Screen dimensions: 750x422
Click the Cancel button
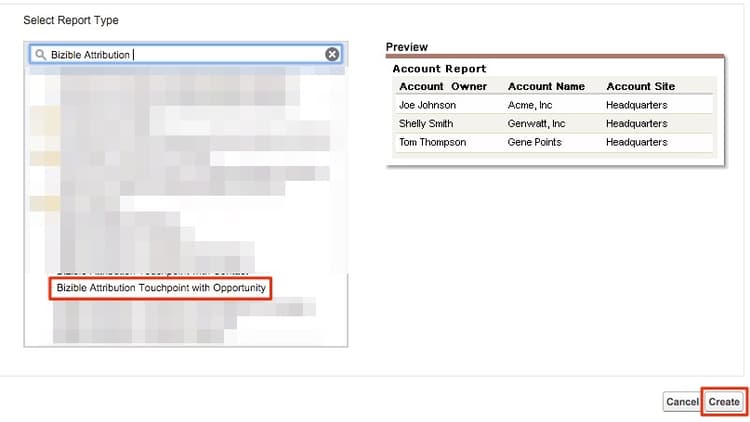682,401
